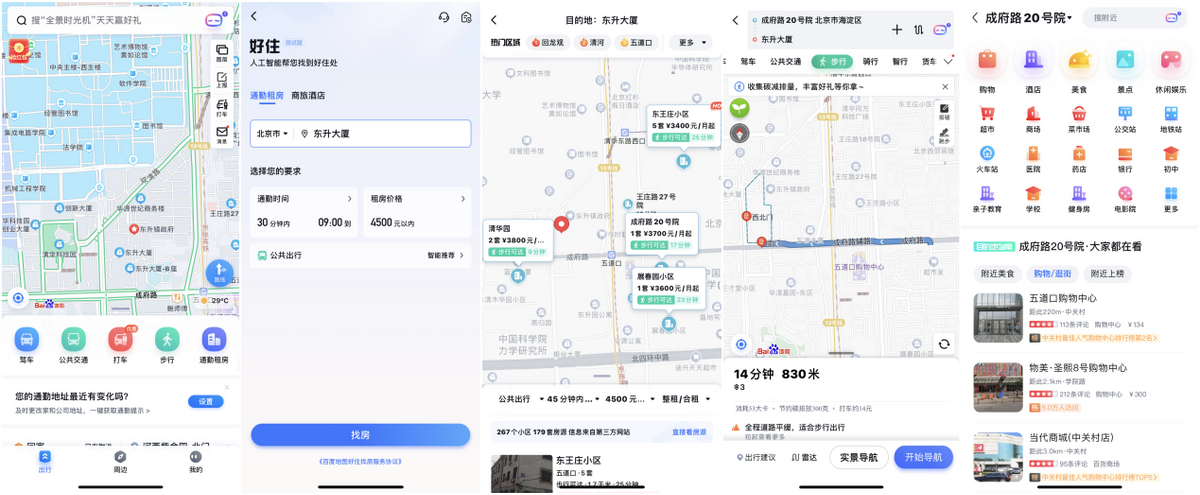Open the 图层 layers icon on home map
This screenshot has height=495, width=1200.
pyautogui.click(x=222, y=52)
